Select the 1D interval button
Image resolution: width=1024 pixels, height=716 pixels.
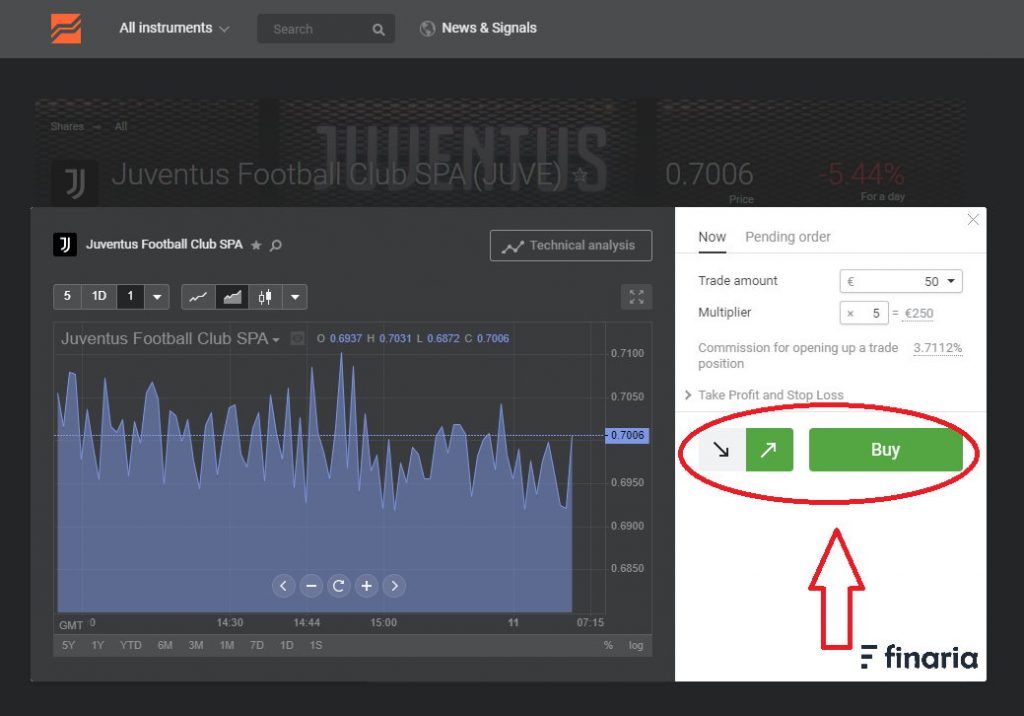[x=99, y=297]
